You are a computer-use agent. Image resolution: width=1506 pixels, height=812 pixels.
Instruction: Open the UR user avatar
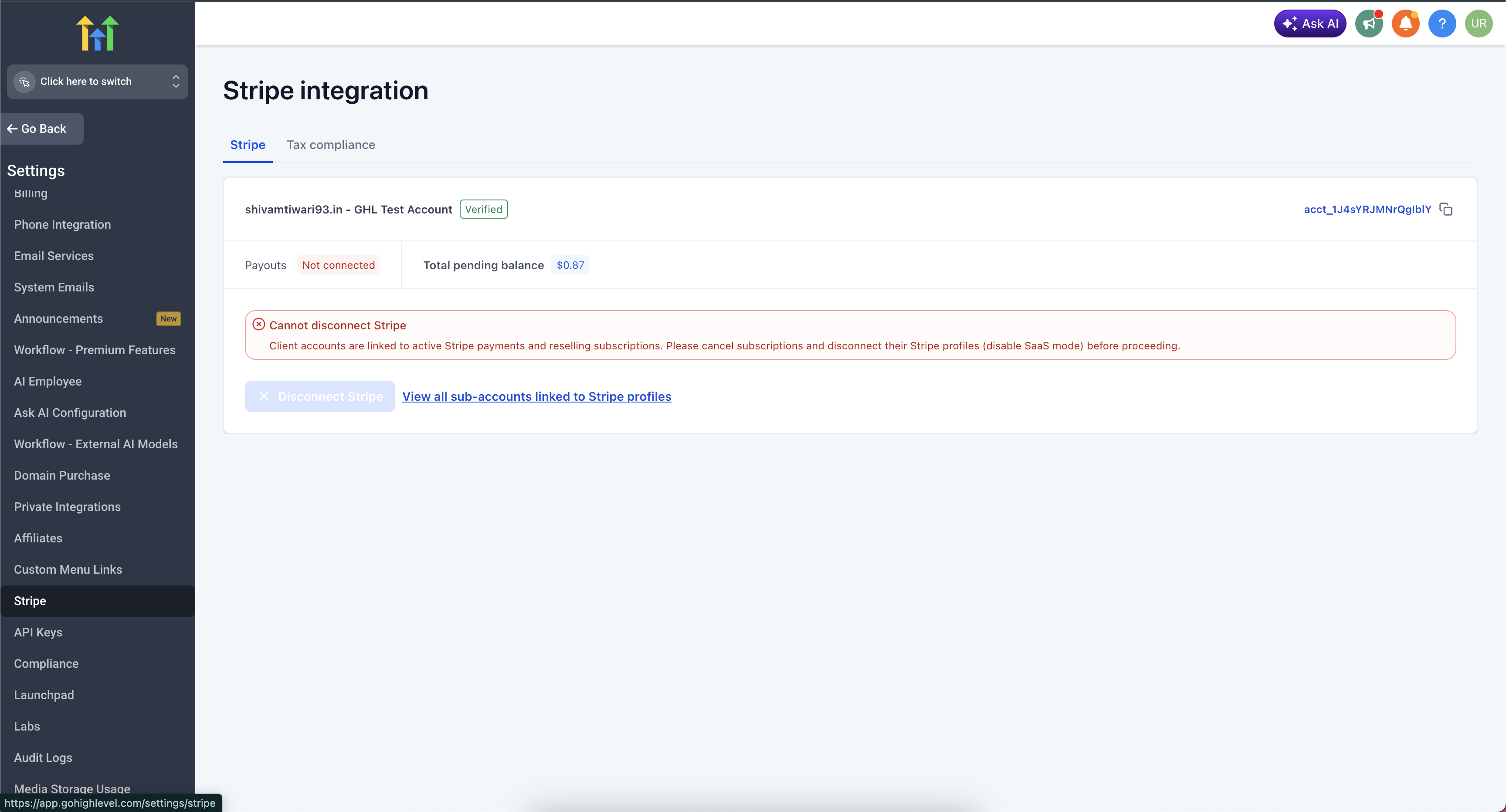[1479, 24]
